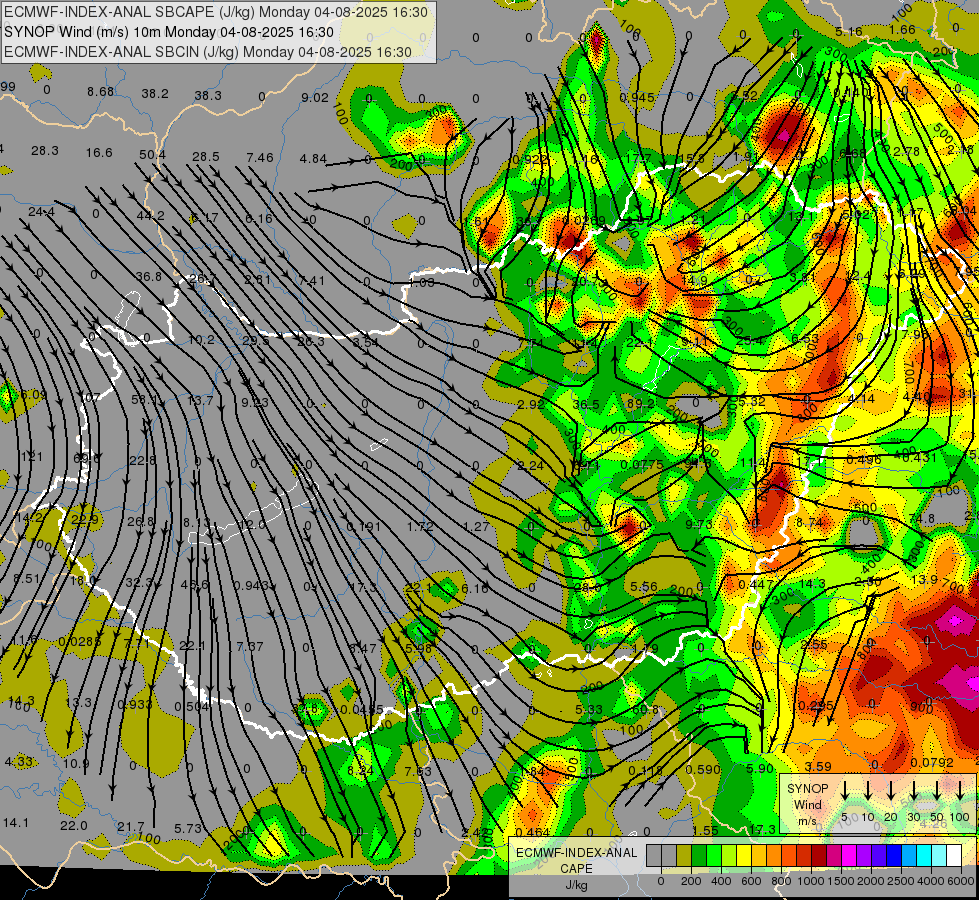This screenshot has width=979, height=900.
Task: Click the 4.84 value on map
Action: tap(313, 159)
